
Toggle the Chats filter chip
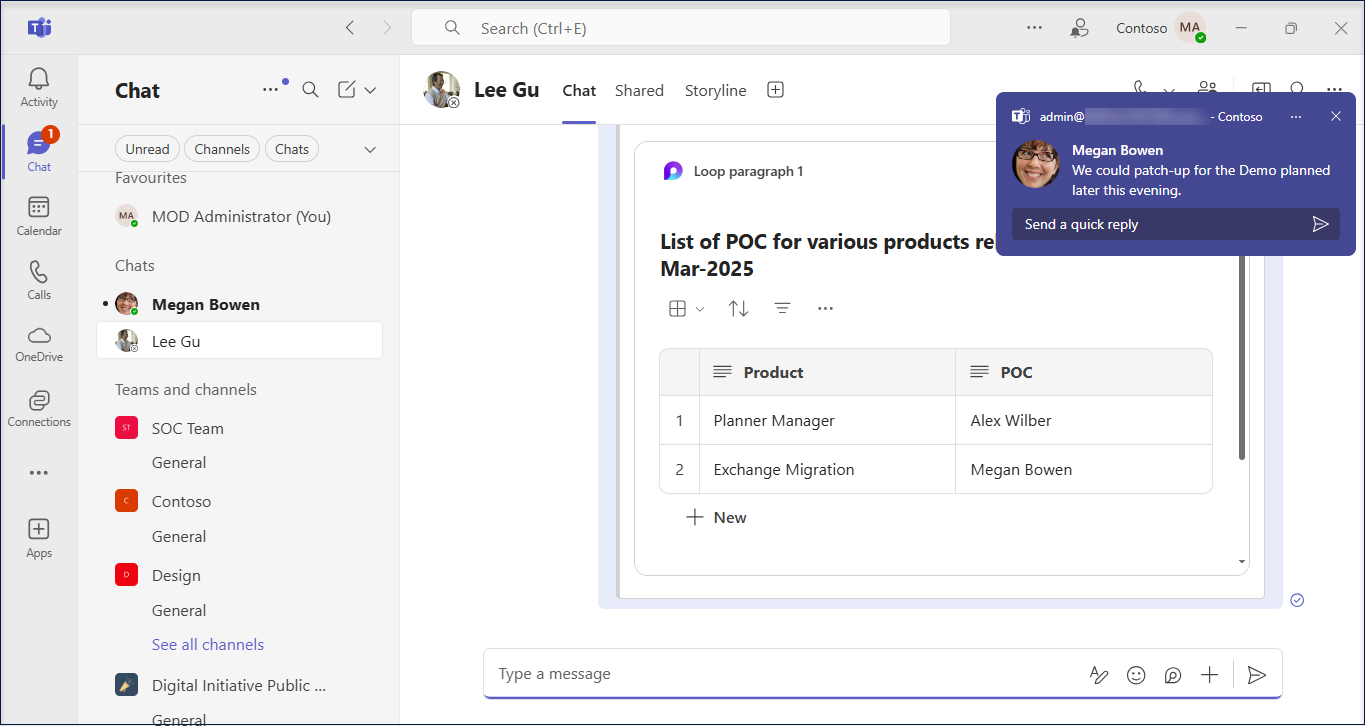click(x=292, y=149)
